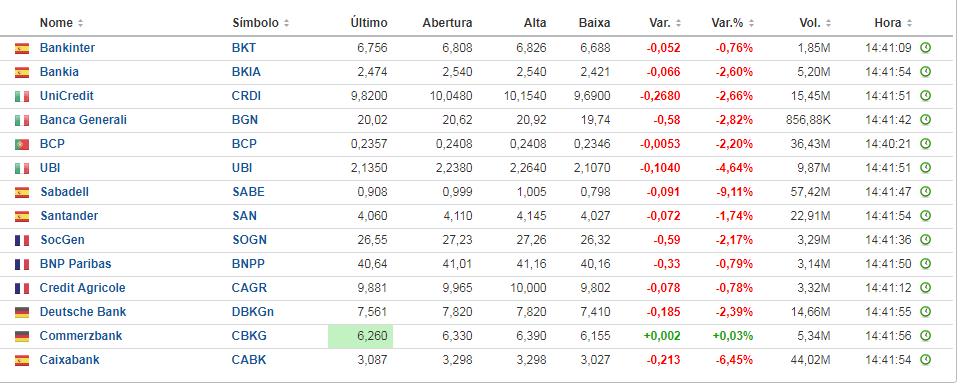
Task: Sort by Vol. column sort arrows
Action: tap(830, 23)
